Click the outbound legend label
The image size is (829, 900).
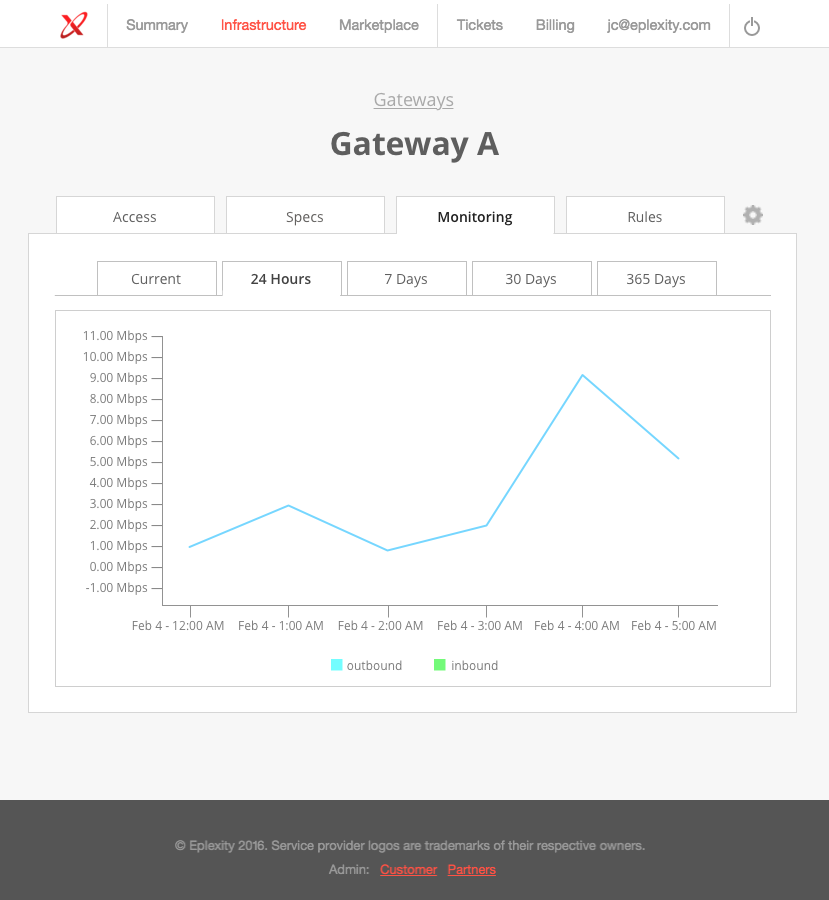click(374, 665)
